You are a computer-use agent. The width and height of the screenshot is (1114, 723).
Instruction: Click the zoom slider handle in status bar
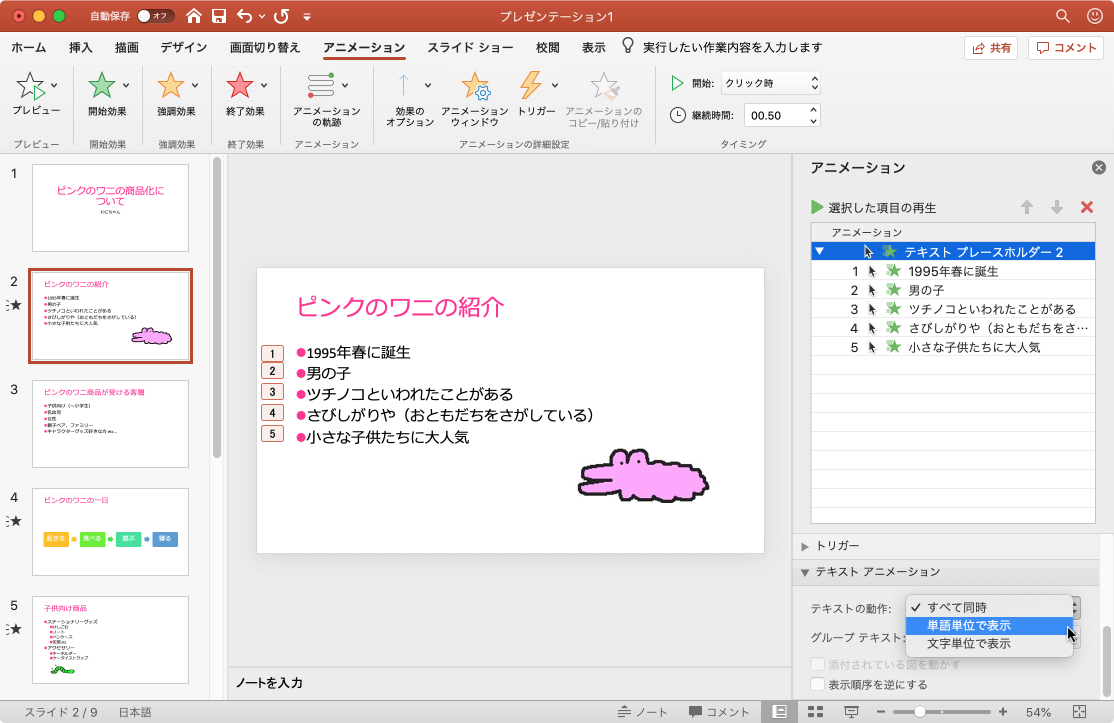919,712
